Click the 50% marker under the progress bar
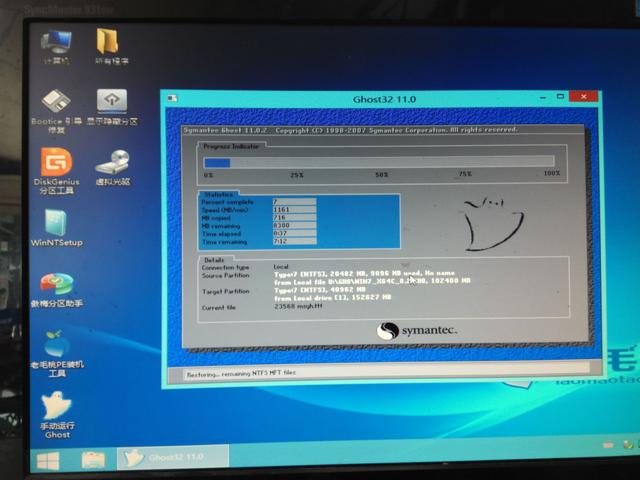Viewport: 640px width, 480px height. (x=381, y=175)
